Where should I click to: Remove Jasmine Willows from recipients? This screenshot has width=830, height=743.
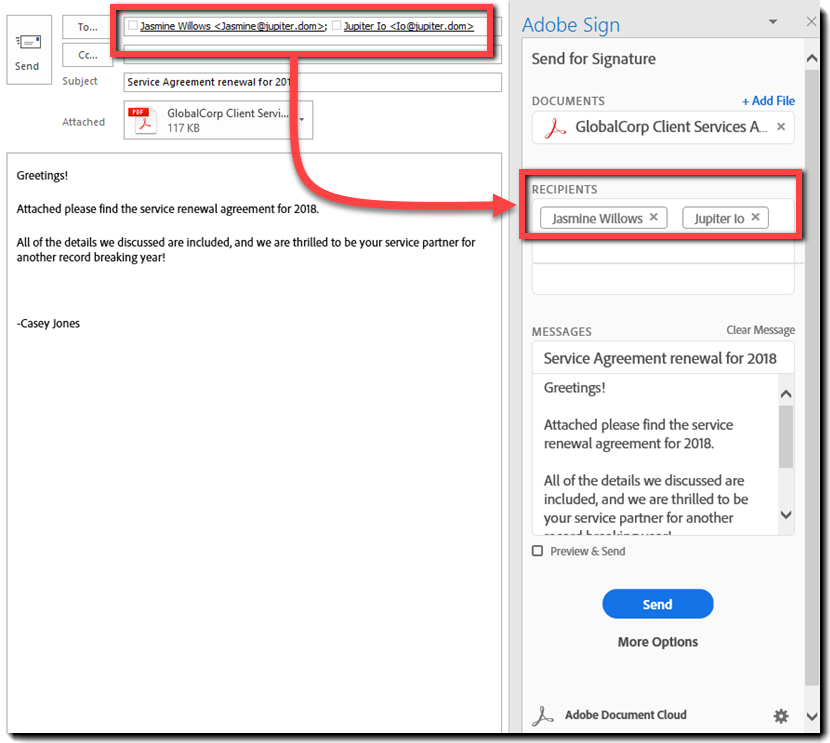654,217
